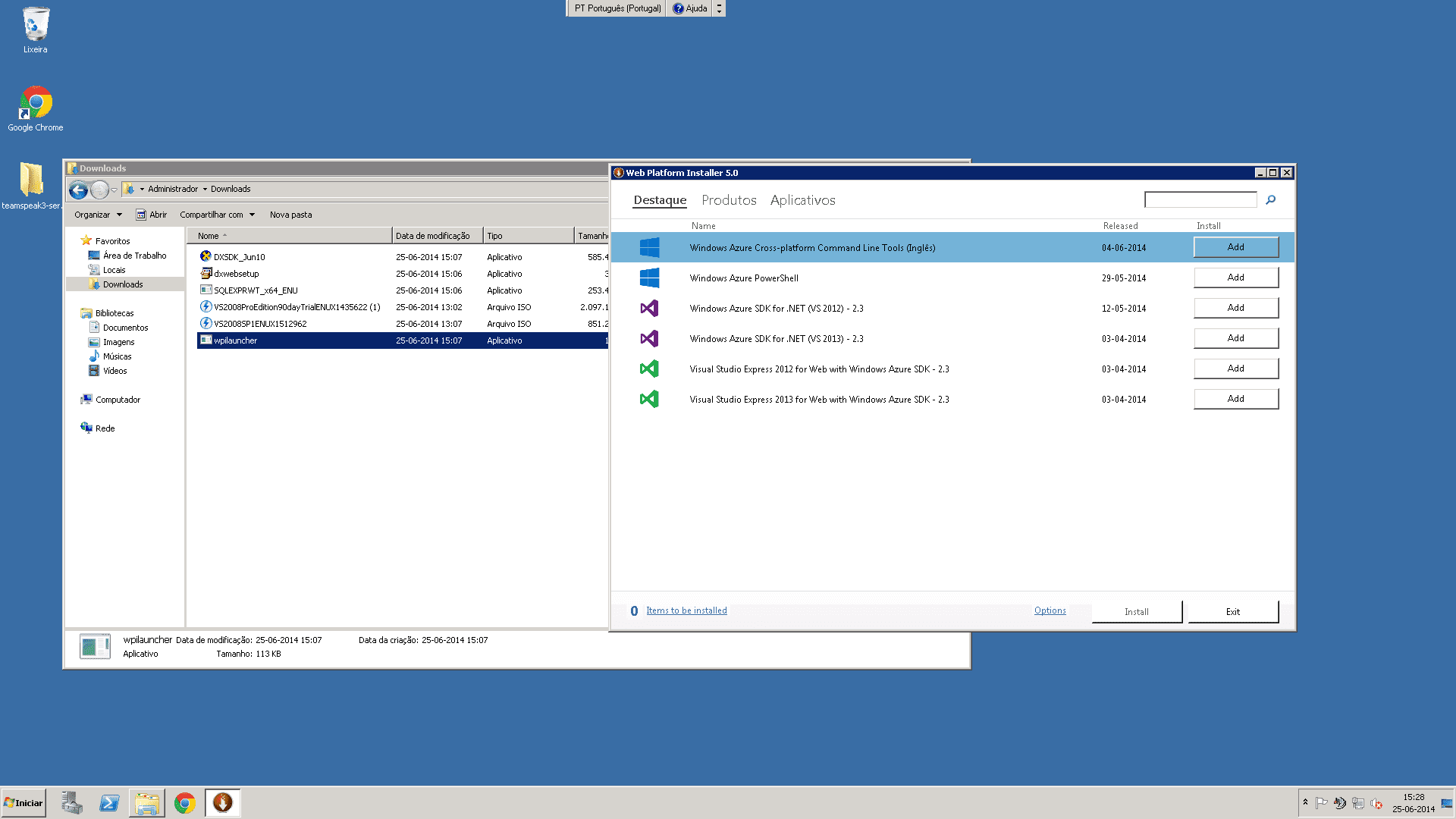Select Documentos under Bibliotecas

coord(119,328)
